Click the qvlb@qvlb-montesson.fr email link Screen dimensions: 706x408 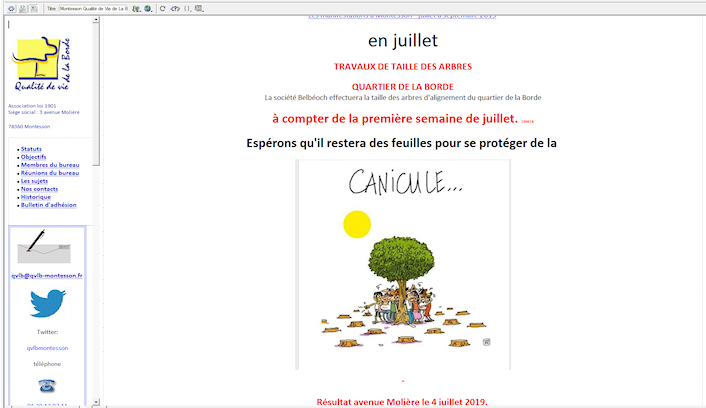click(47, 276)
